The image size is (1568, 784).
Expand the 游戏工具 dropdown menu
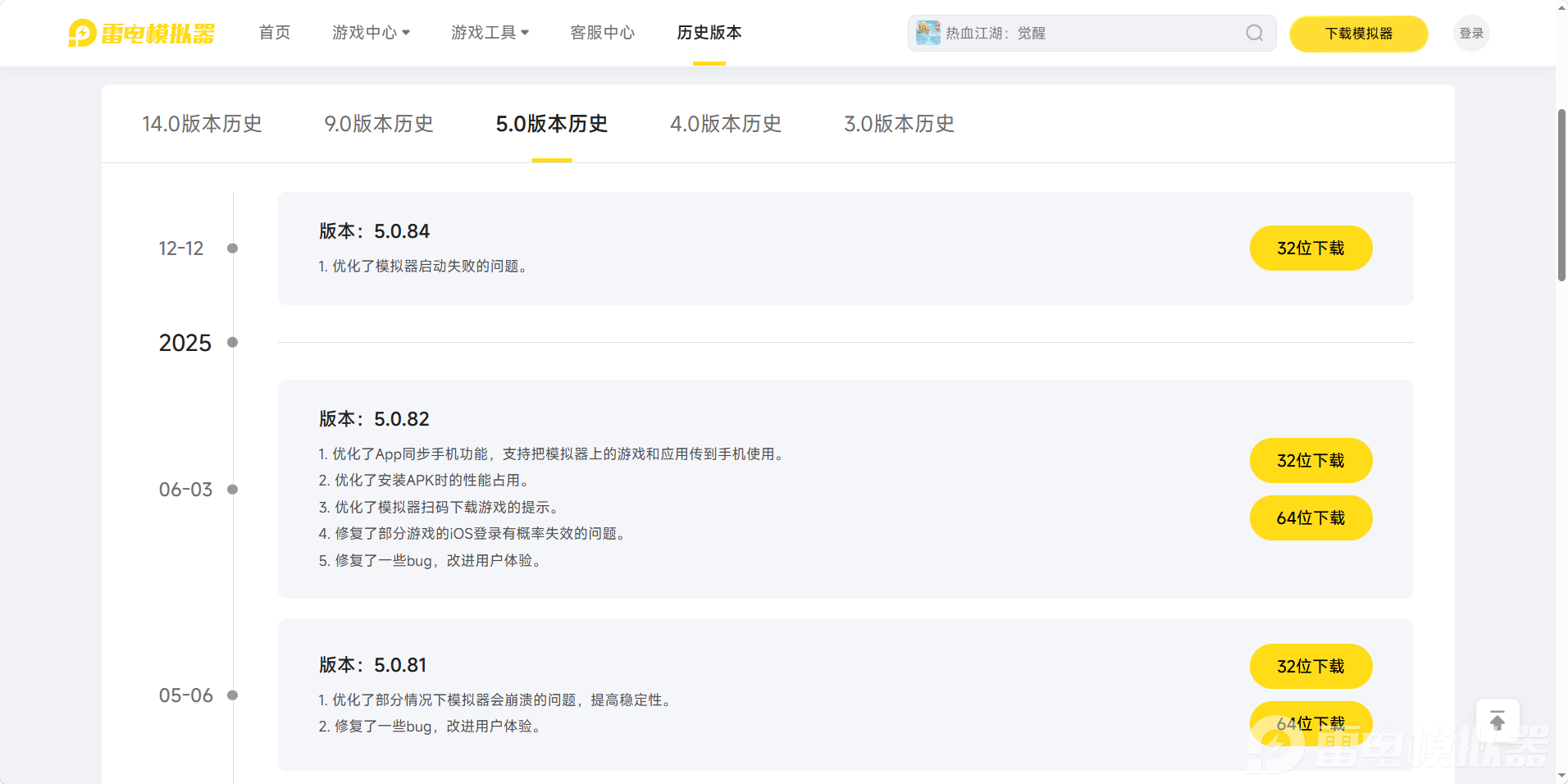click(x=490, y=33)
